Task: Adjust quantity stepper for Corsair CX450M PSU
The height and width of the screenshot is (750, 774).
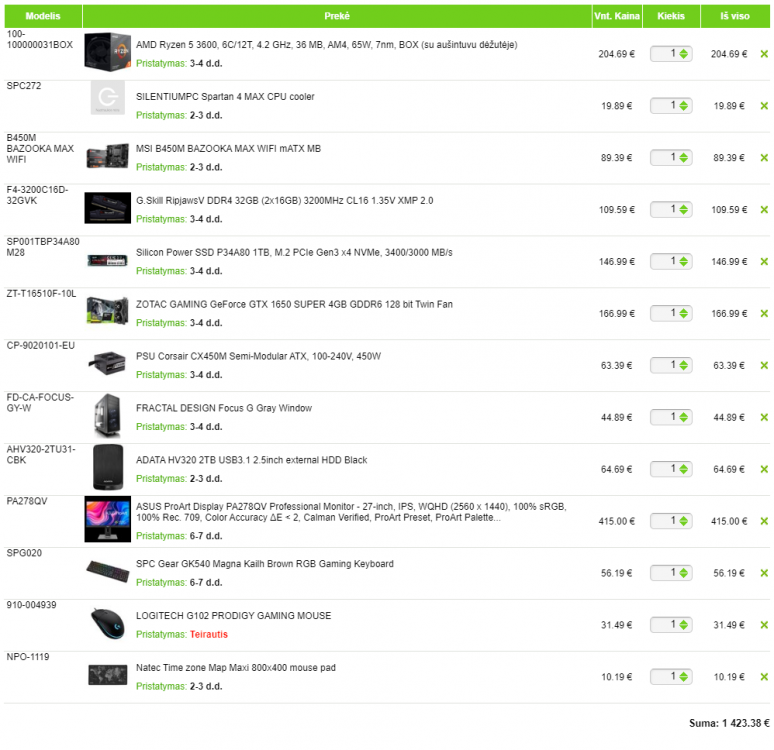Action: (683, 365)
